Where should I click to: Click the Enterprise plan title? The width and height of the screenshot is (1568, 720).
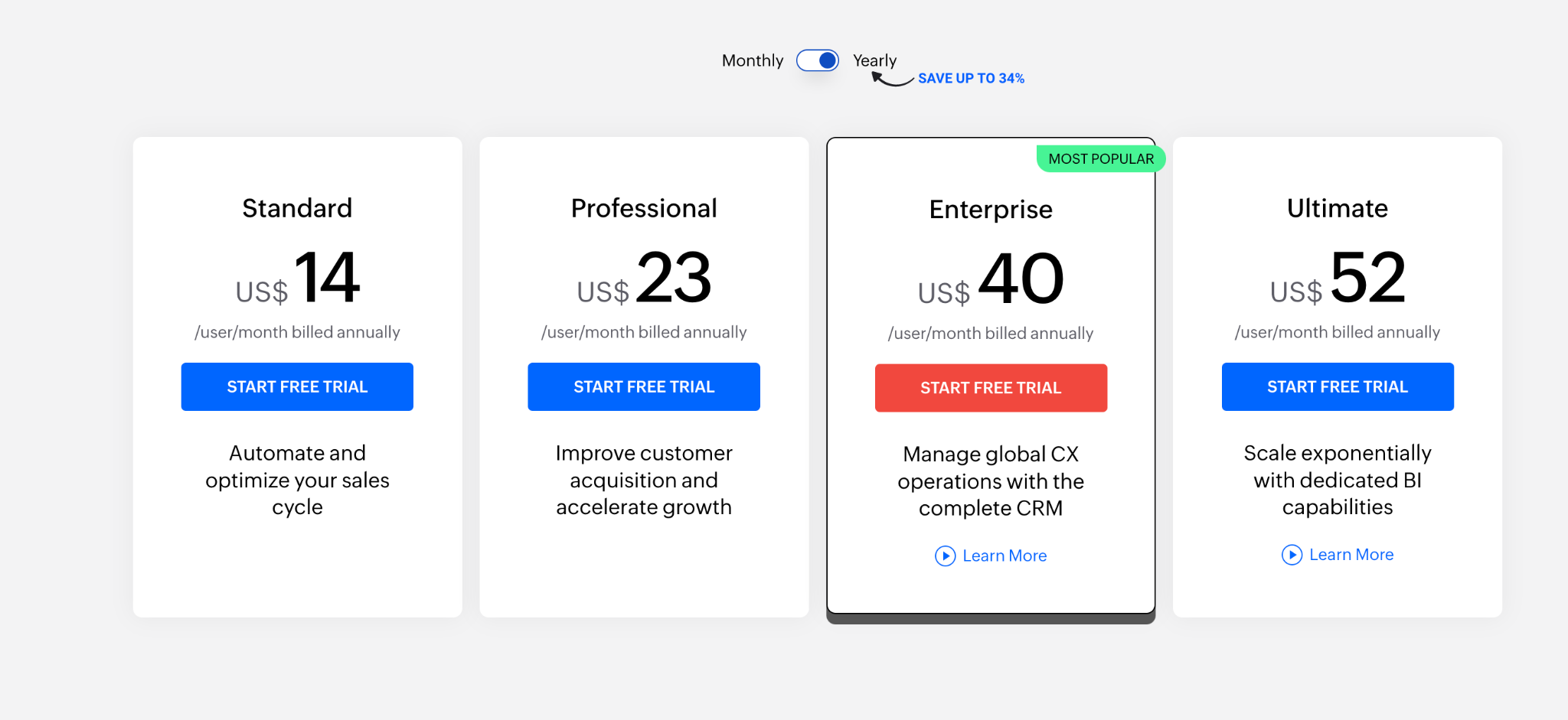click(x=991, y=209)
